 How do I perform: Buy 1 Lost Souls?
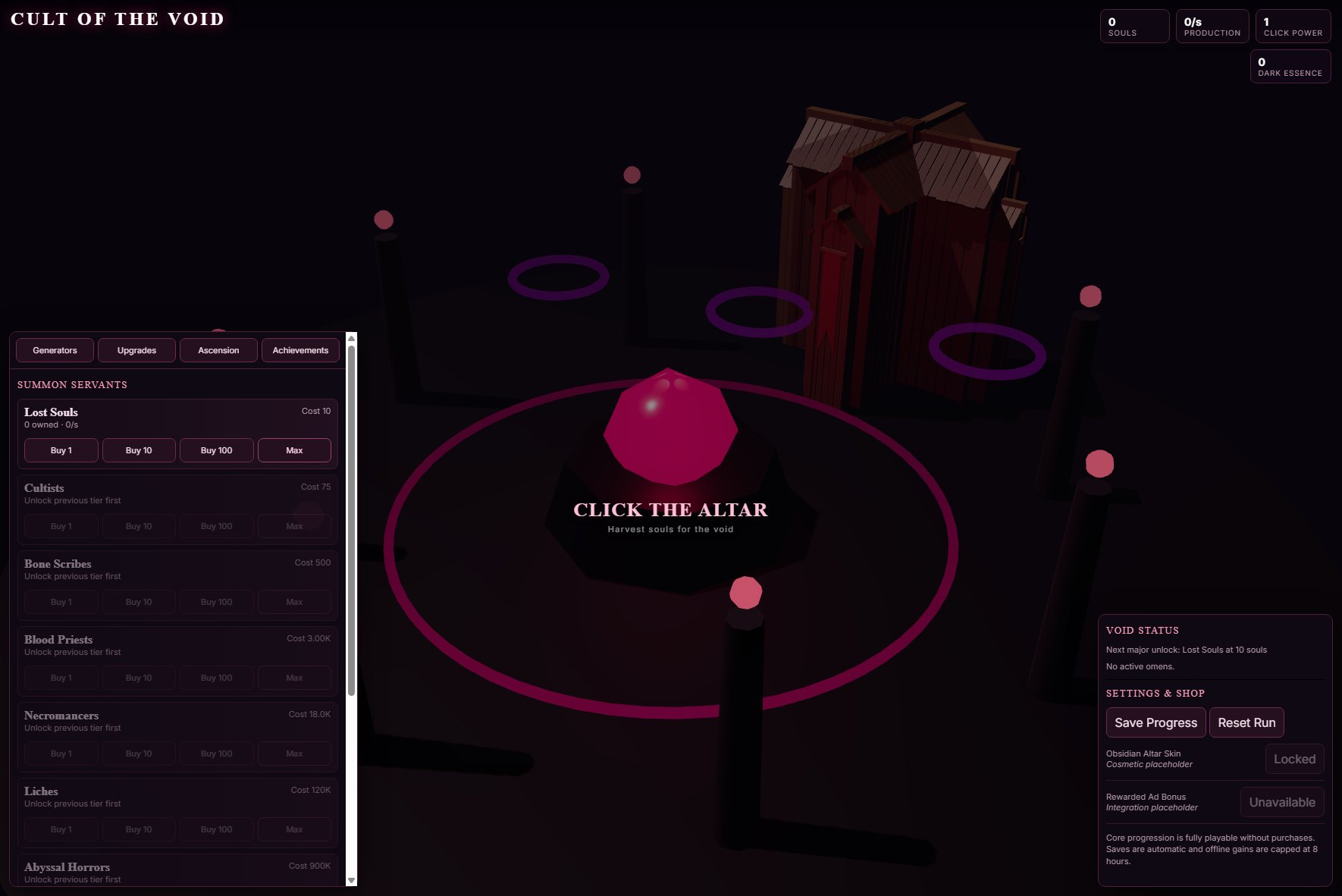pos(61,450)
